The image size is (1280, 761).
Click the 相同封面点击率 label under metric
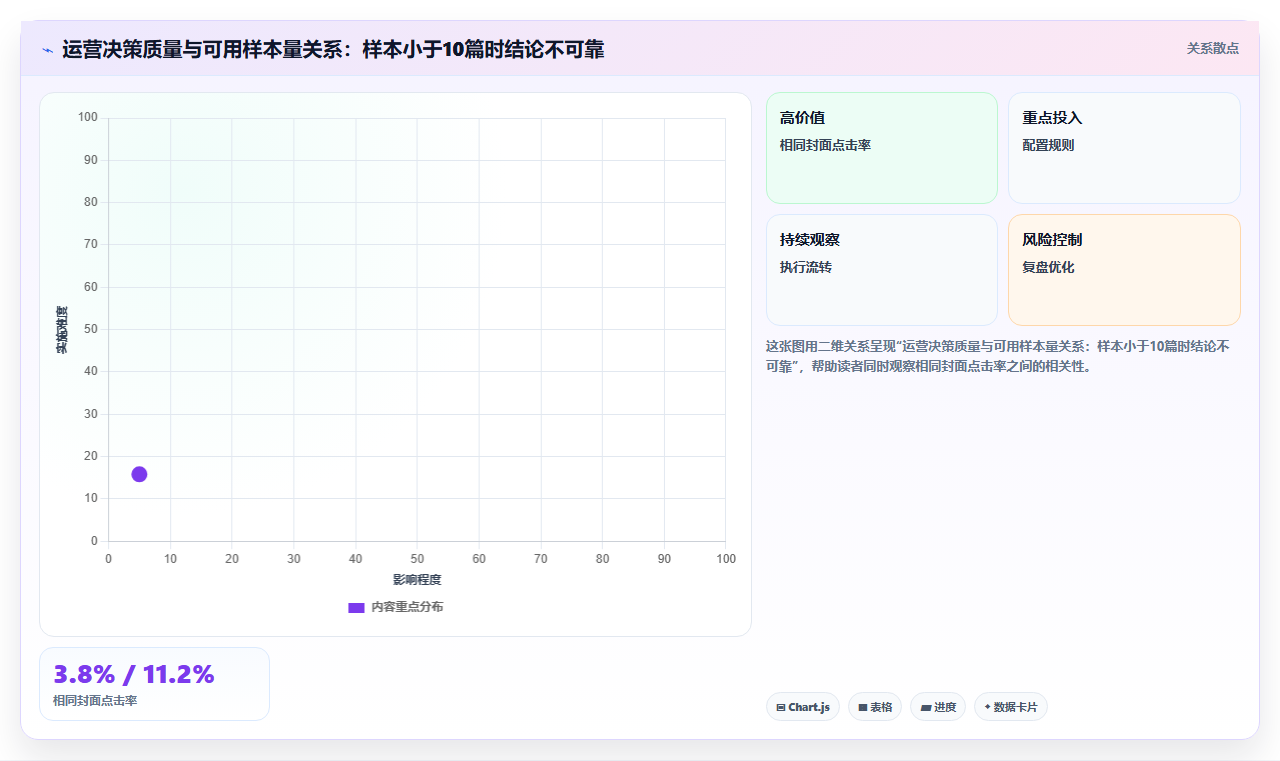(95, 701)
